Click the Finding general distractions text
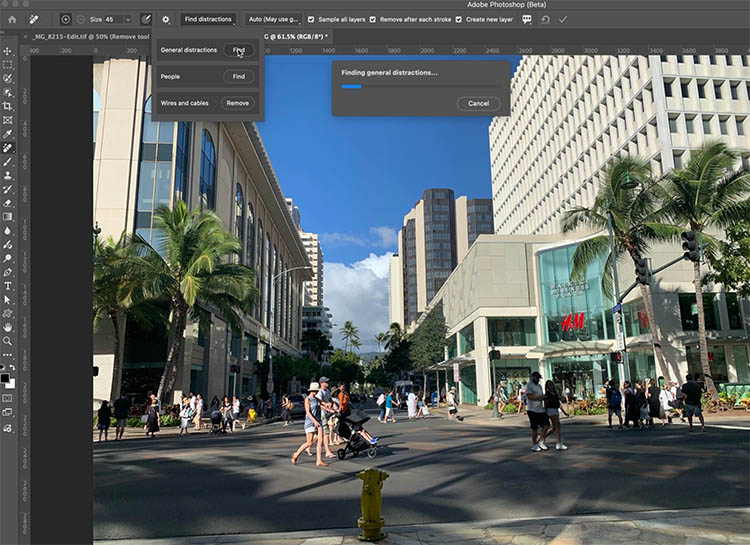This screenshot has height=545, width=750. tap(389, 73)
